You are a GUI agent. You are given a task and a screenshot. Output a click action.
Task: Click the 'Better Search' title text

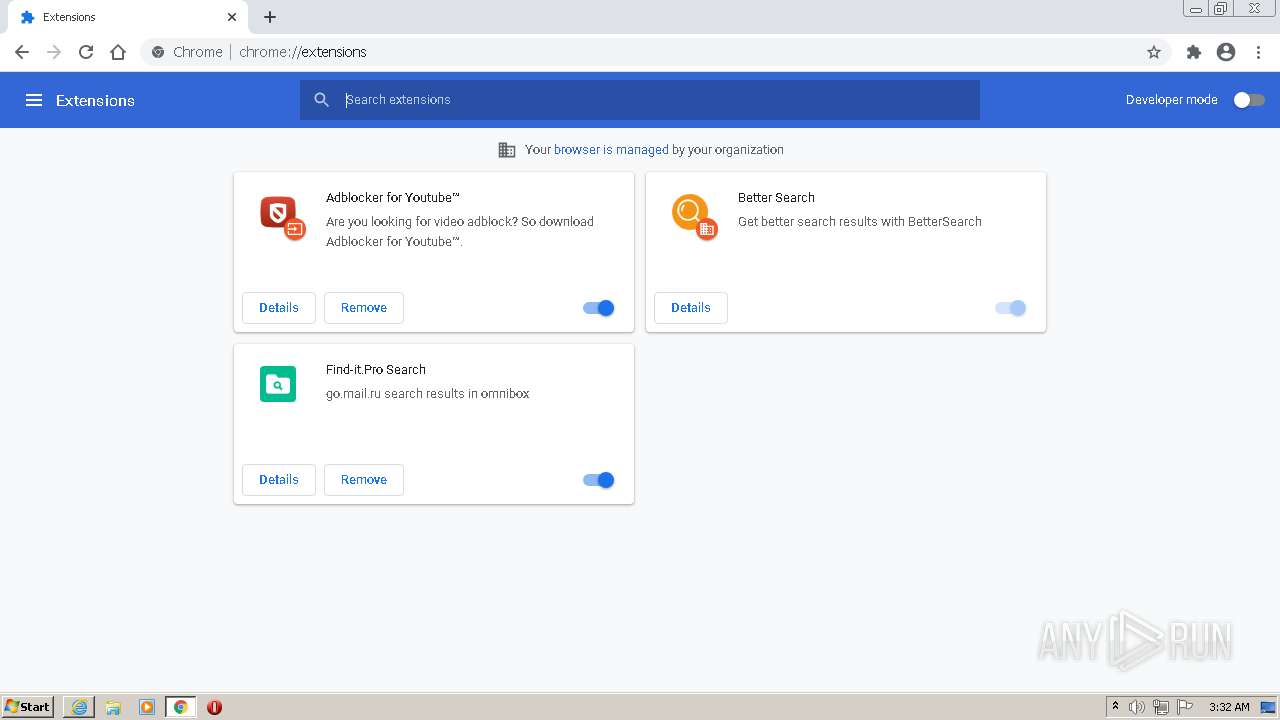click(x=776, y=198)
